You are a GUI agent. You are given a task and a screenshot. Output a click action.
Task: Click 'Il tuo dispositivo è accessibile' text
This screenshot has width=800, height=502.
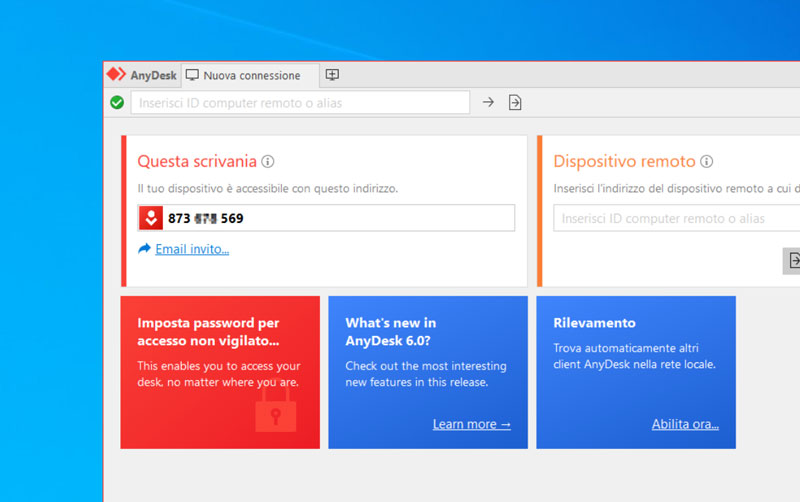pos(267,189)
